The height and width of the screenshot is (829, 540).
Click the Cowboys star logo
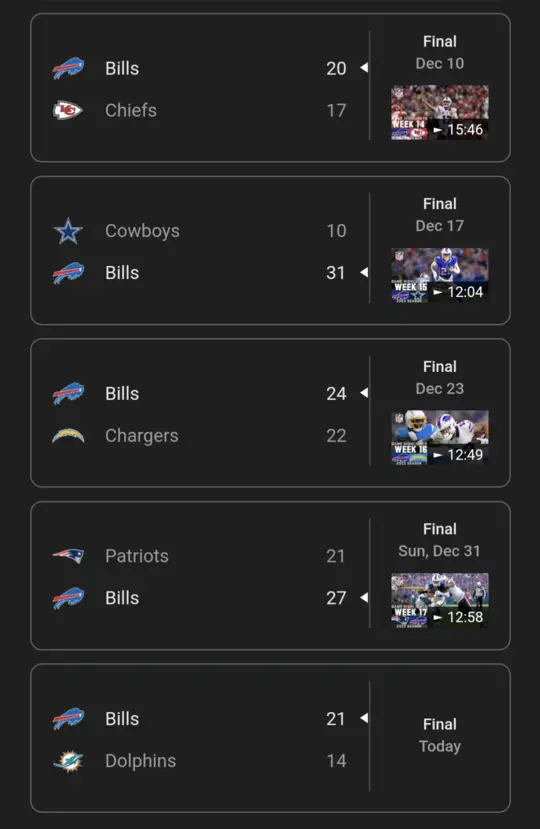click(x=68, y=231)
